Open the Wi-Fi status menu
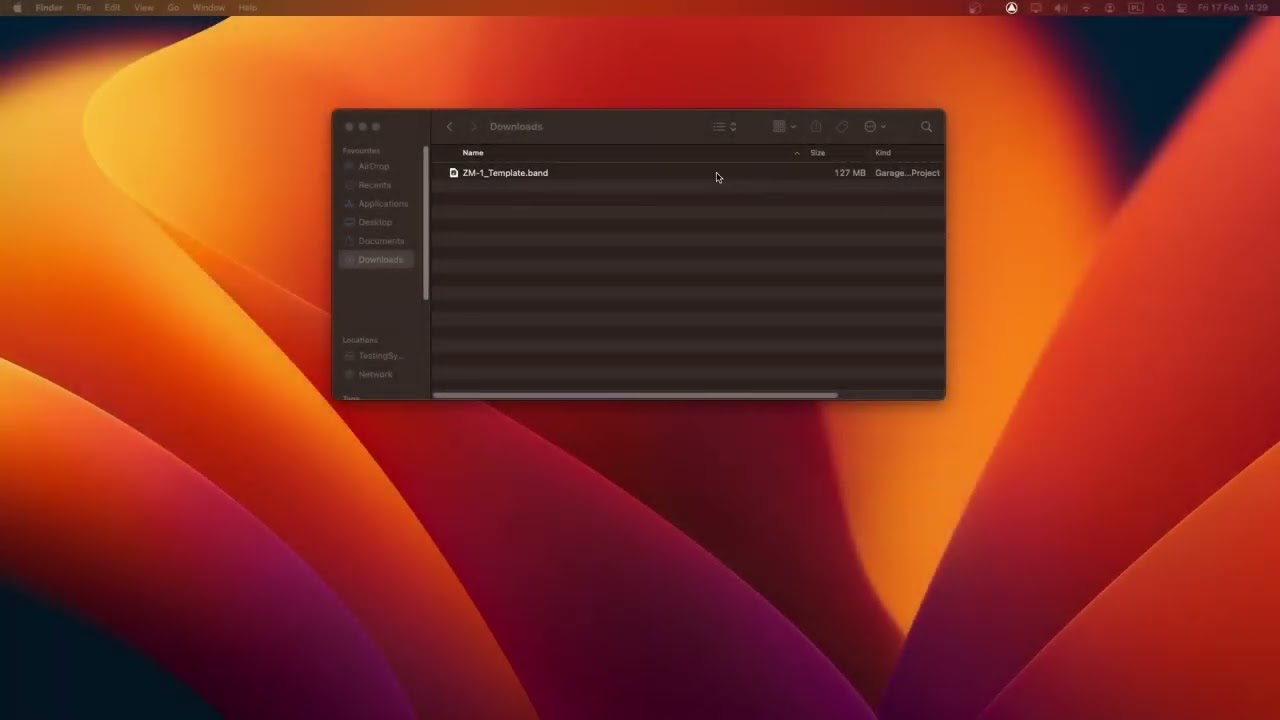Screen dimensions: 1280x720 tap(1086, 8)
